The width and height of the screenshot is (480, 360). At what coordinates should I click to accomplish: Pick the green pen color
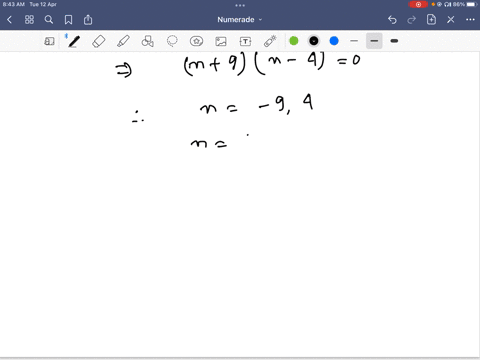294,41
